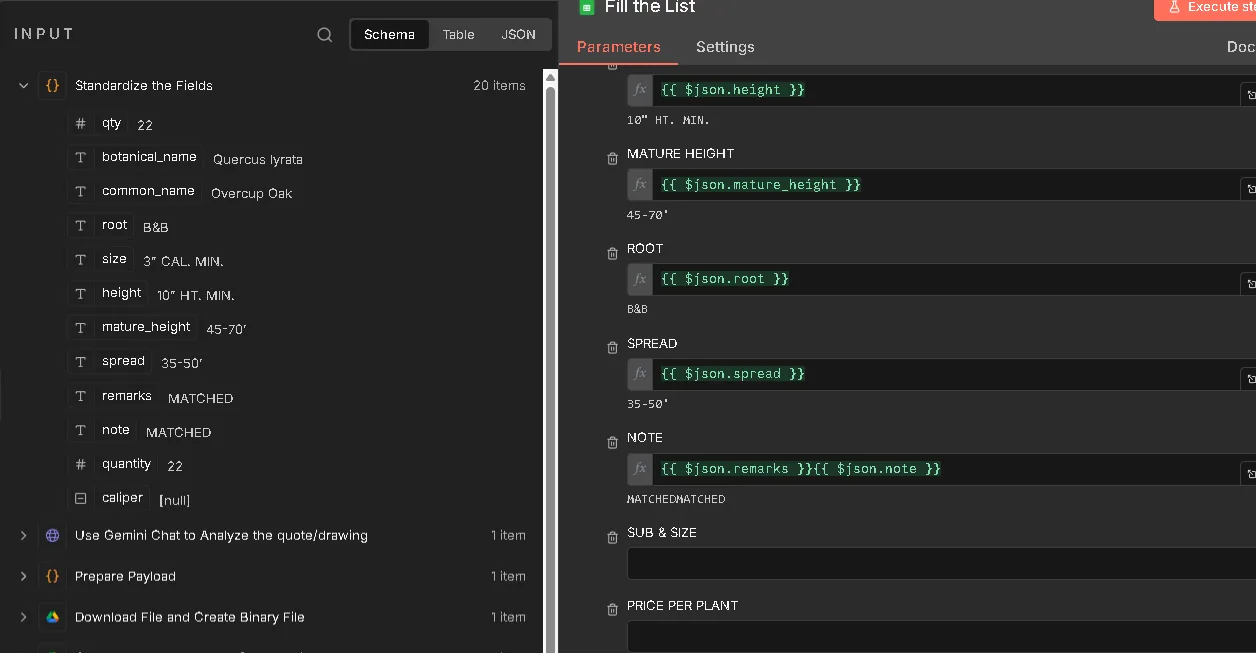Image resolution: width=1256 pixels, height=653 pixels.
Task: Open the Parameters tab
Action: click(619, 47)
